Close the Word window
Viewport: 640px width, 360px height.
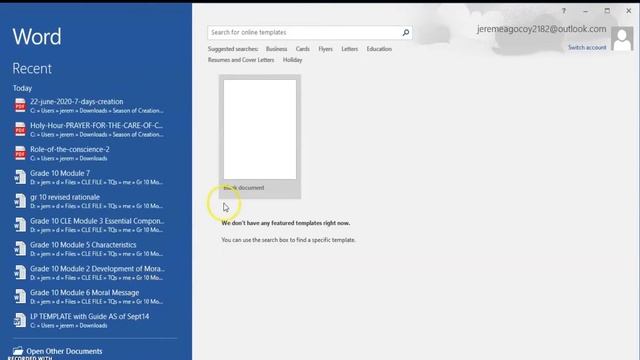point(629,11)
